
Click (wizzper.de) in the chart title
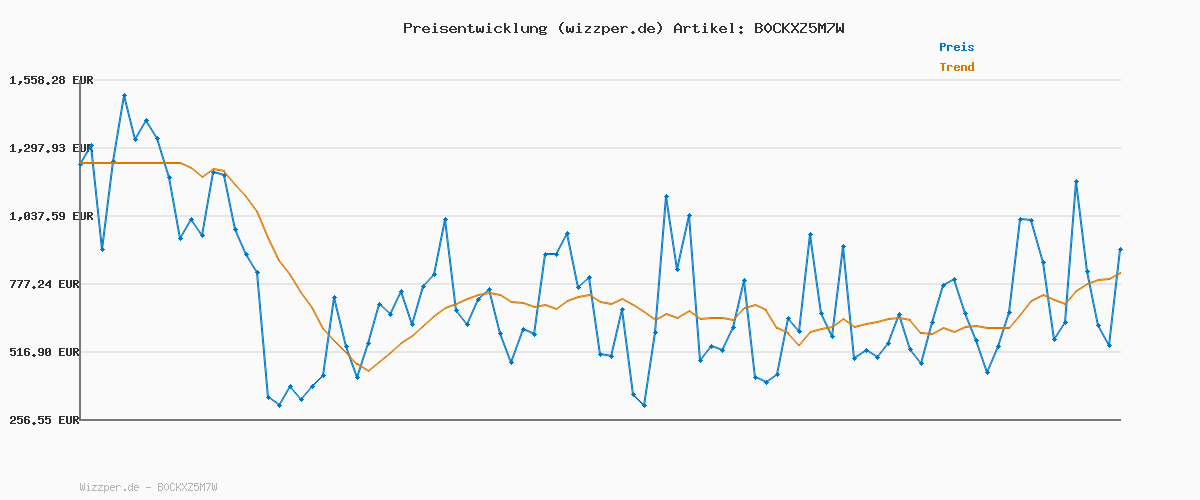coord(606,28)
